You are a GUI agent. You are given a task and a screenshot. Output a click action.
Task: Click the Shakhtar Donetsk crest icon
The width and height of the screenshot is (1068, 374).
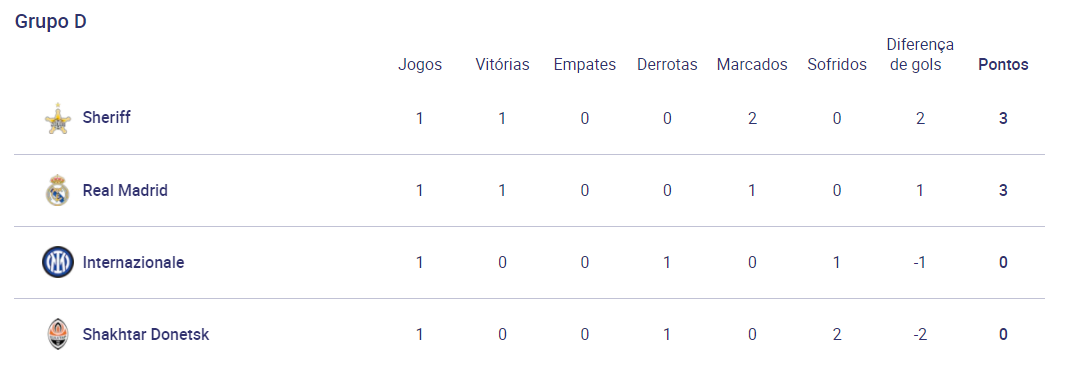coord(58,334)
